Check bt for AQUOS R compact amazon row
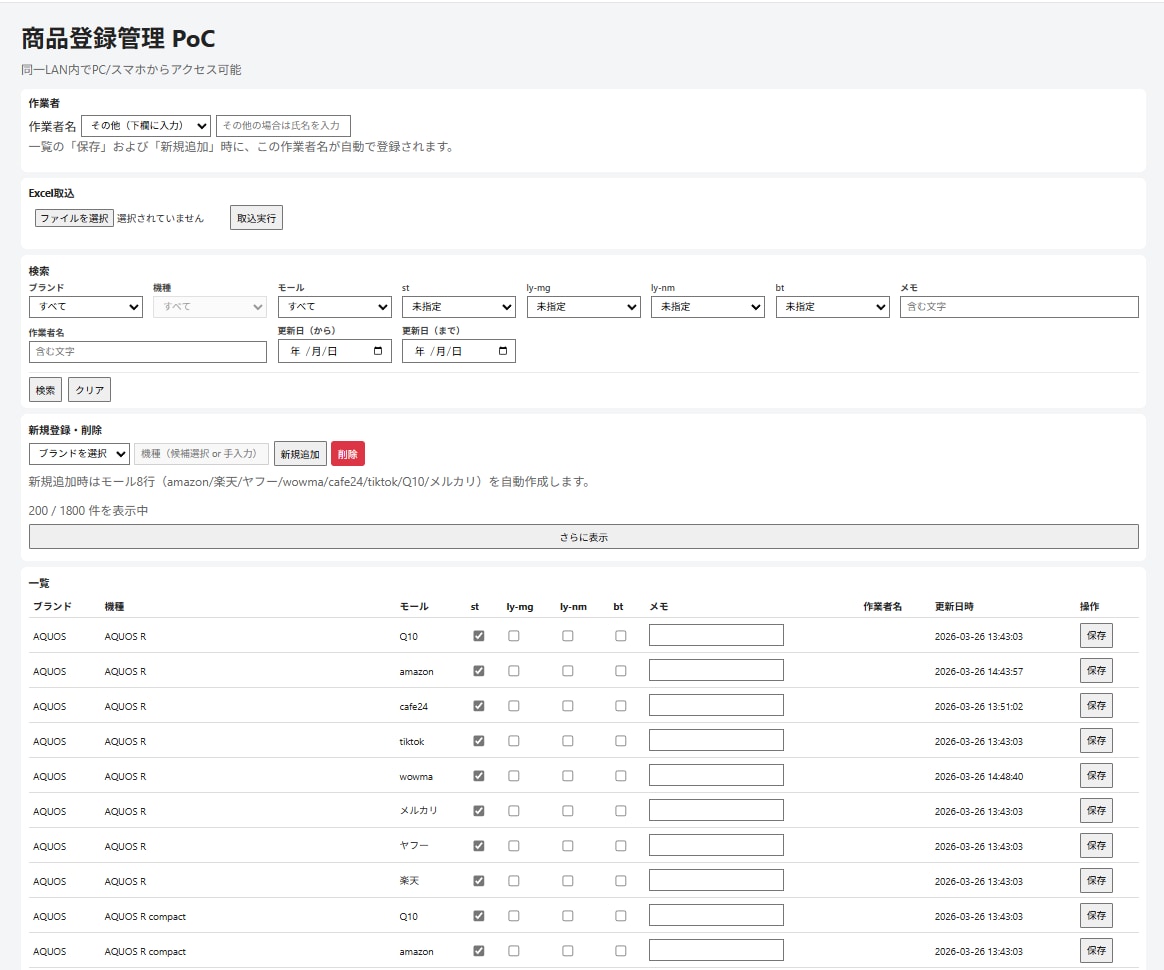1164x970 pixels. pos(621,951)
